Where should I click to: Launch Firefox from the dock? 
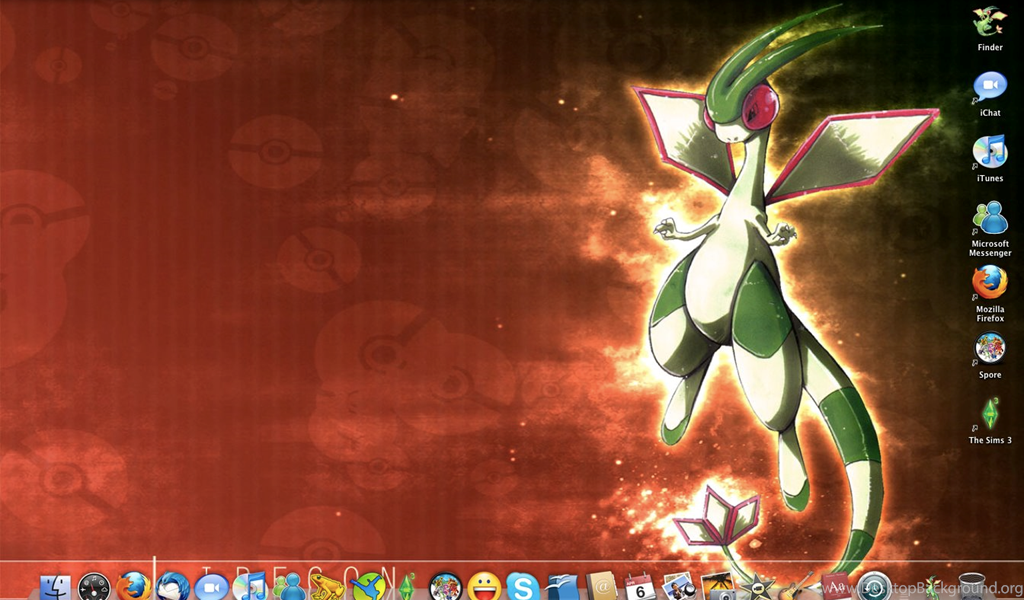(133, 587)
